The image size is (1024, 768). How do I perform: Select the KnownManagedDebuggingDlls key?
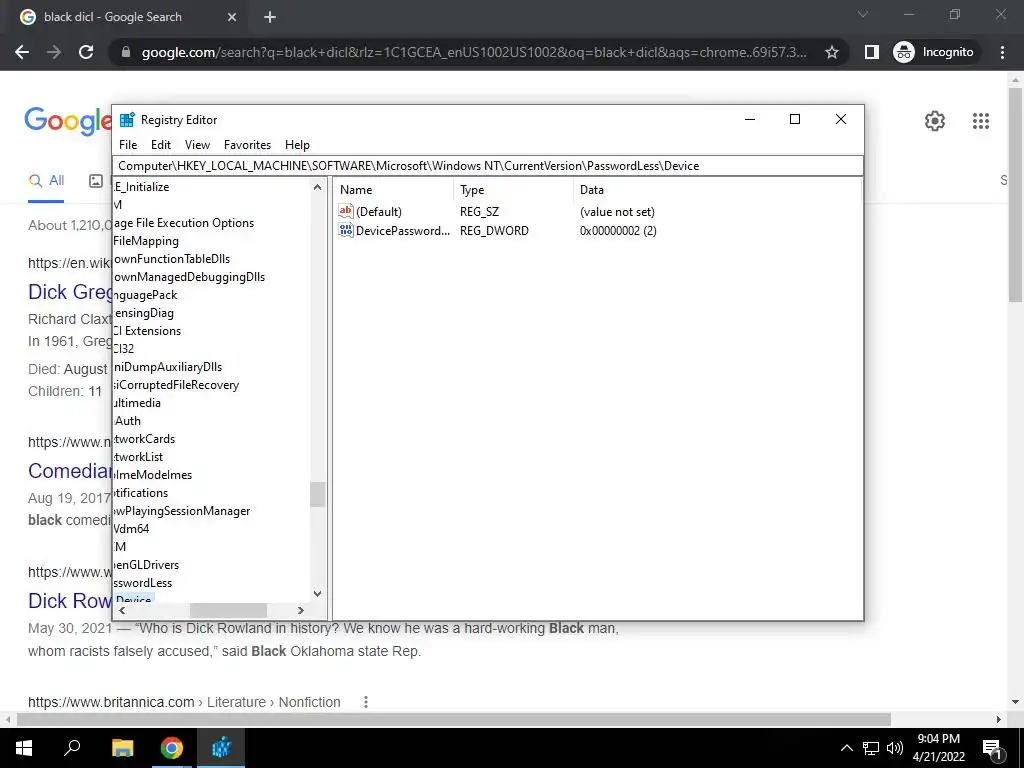point(189,277)
